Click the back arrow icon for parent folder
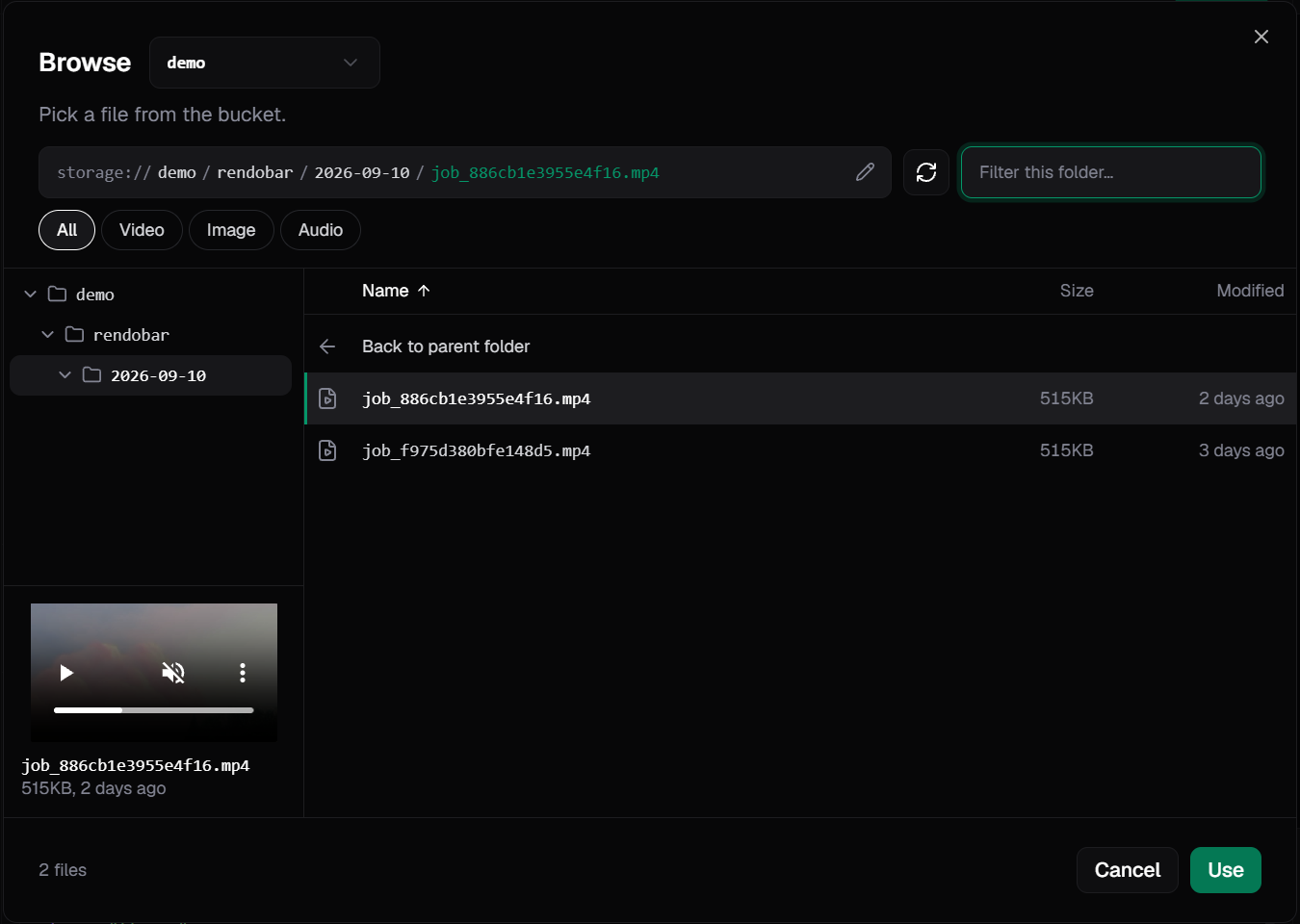 click(x=327, y=346)
